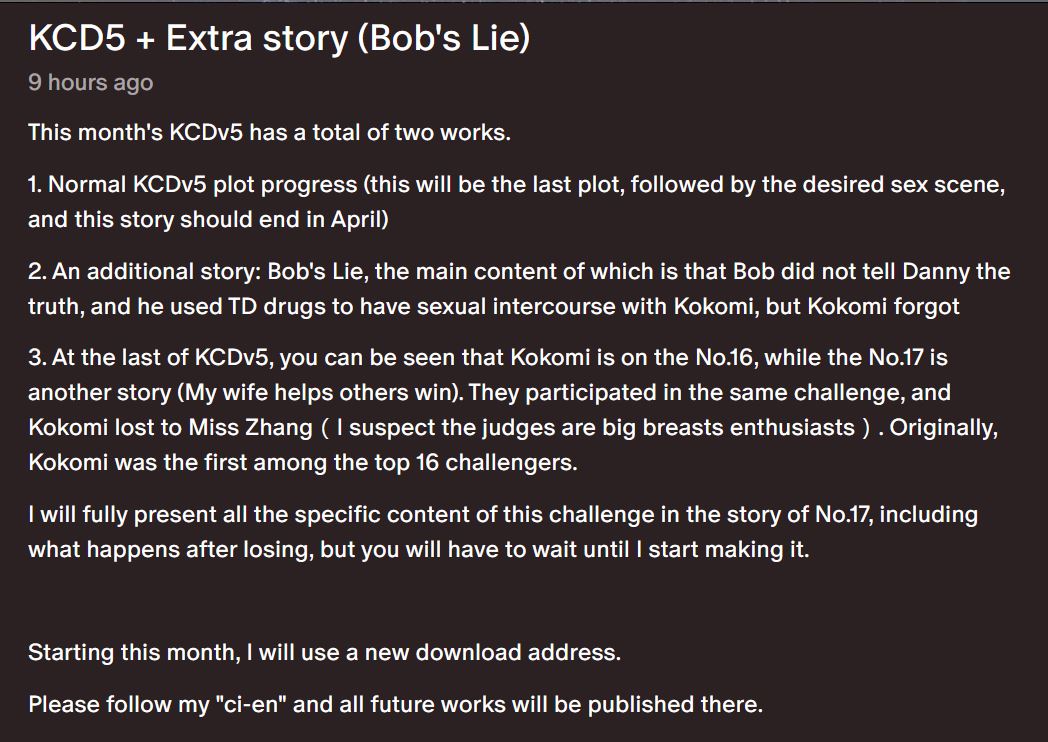Click the text "3. At the last of KCDv5"
1048x742 pixels.
click(x=146, y=358)
